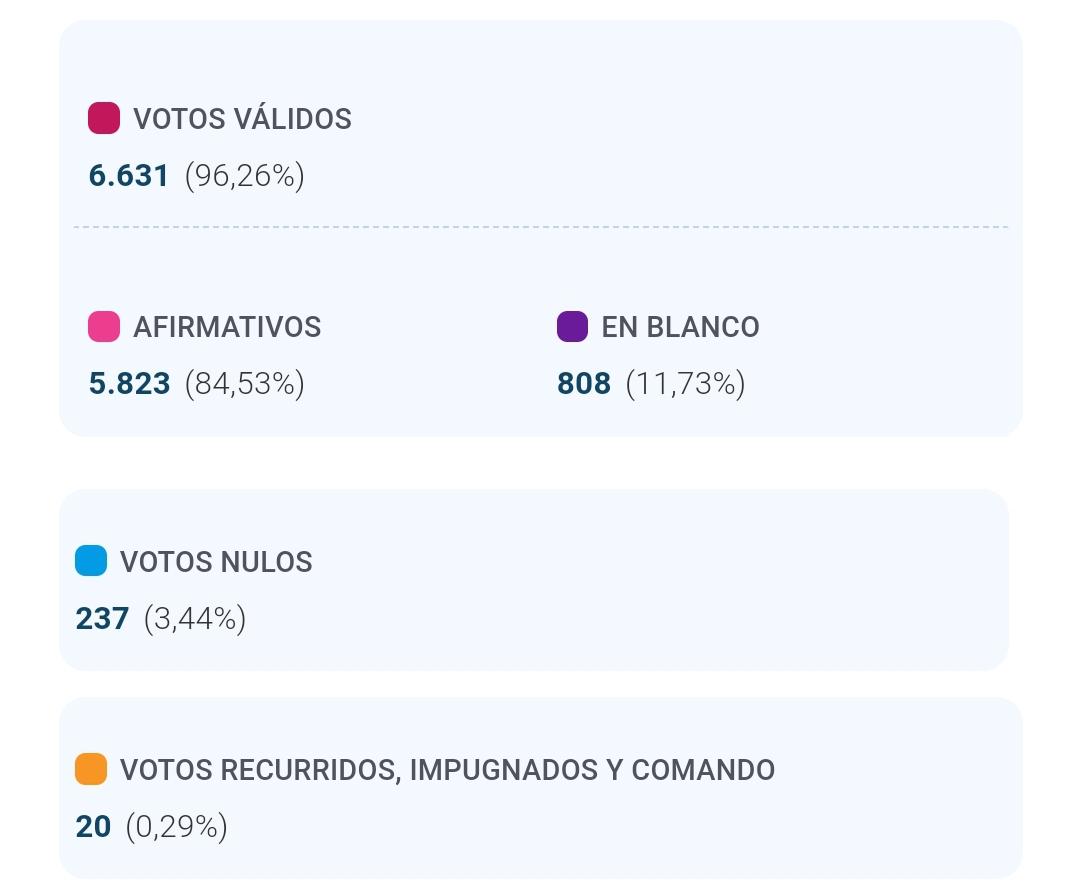Click the orange Votos Recurridos color square
Viewport: 1080px width, 892px height.
click(91, 769)
